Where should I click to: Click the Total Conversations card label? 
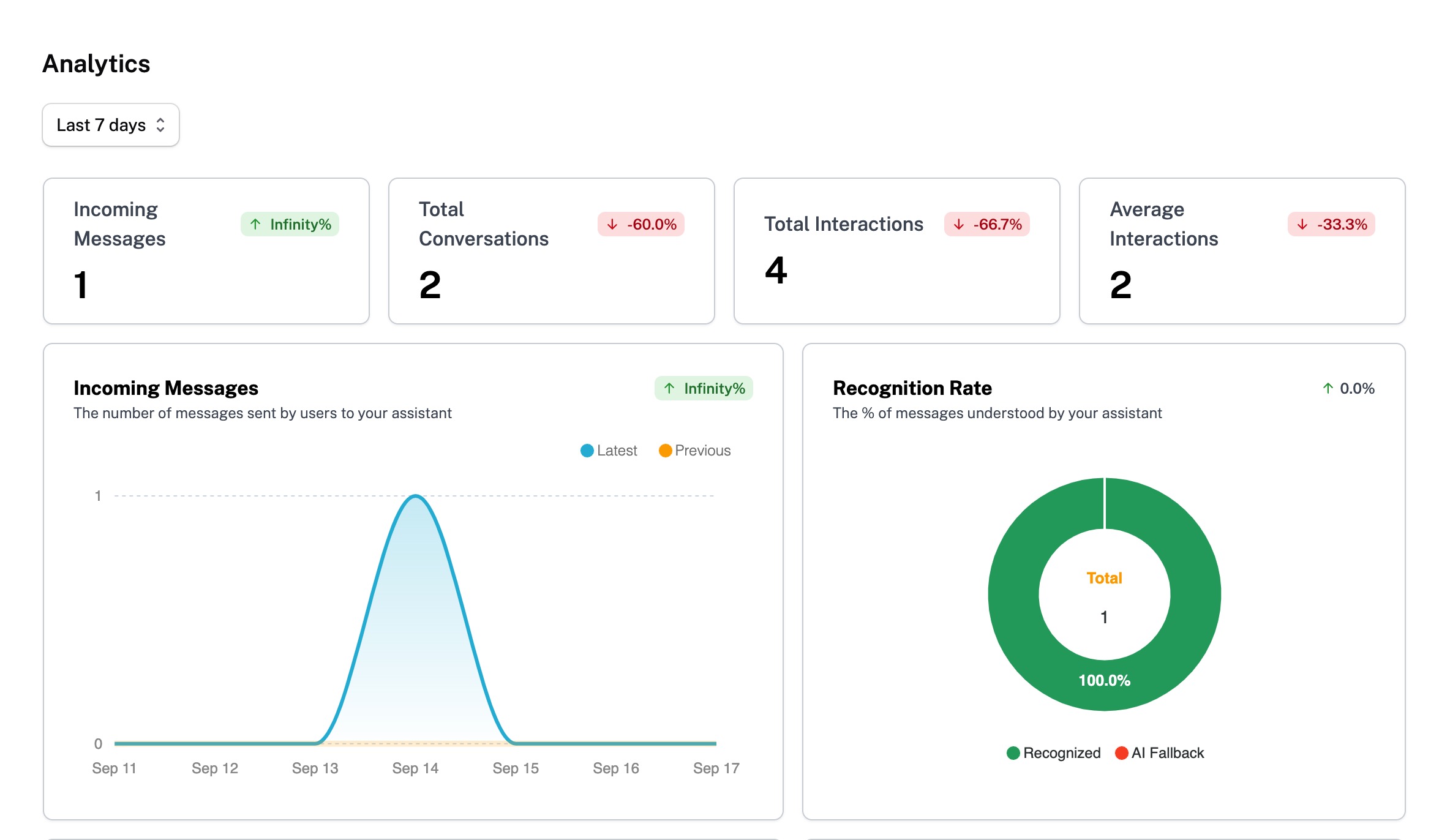coord(484,224)
